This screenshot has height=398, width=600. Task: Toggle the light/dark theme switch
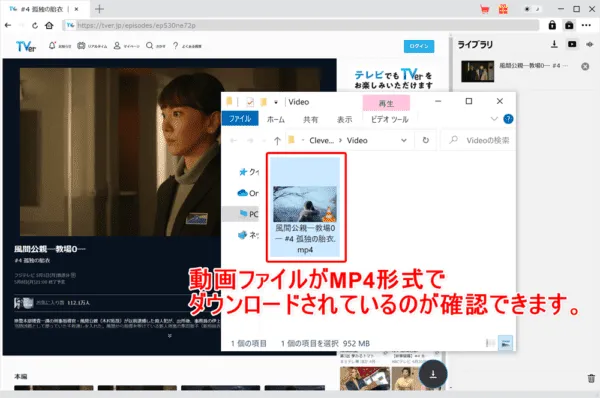(x=532, y=9)
